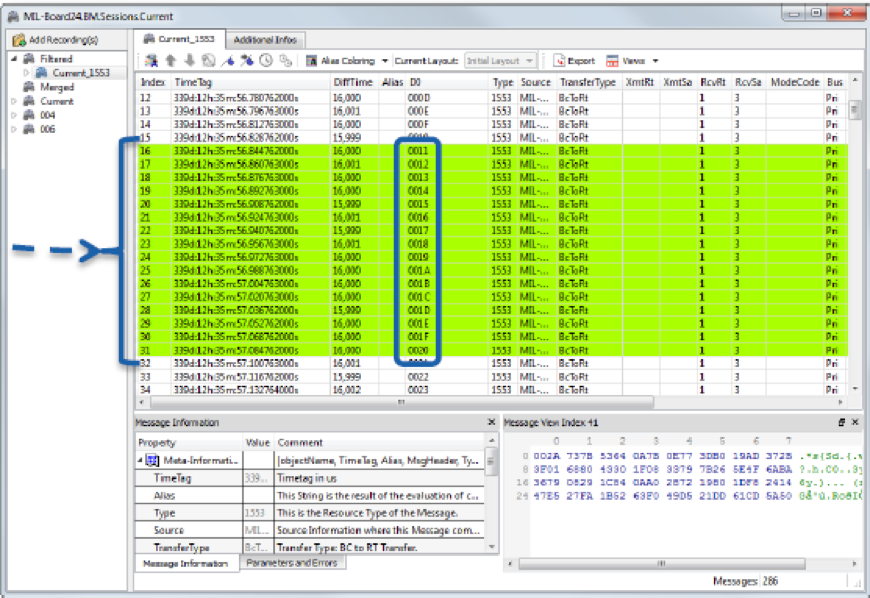Click the Message Information vertical scrollbar

491,462
